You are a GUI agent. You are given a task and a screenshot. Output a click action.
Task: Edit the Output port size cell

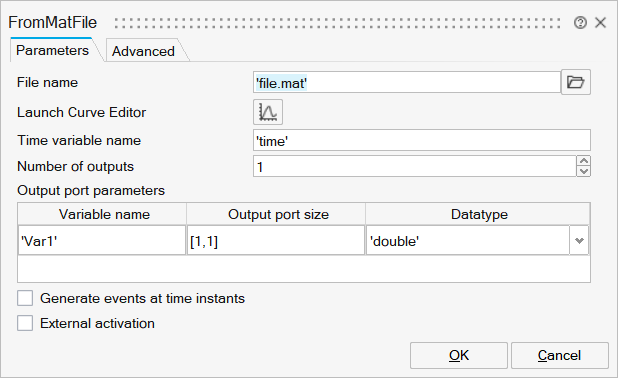tap(275, 240)
